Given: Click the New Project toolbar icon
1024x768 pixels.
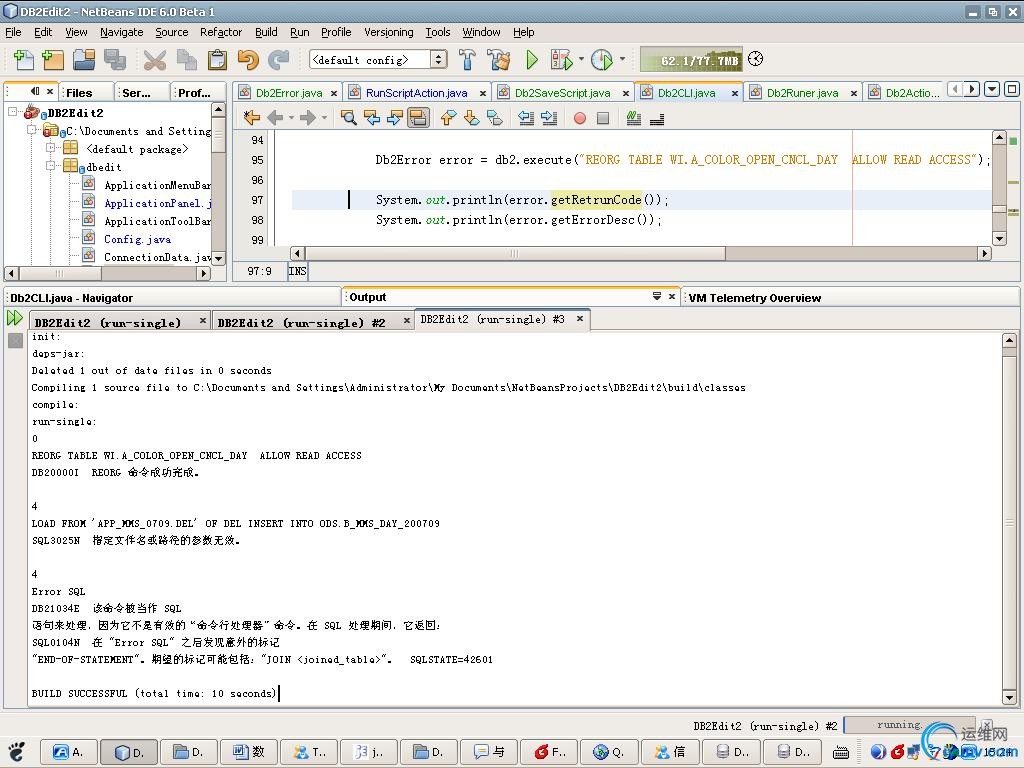Looking at the screenshot, I should [x=53, y=59].
